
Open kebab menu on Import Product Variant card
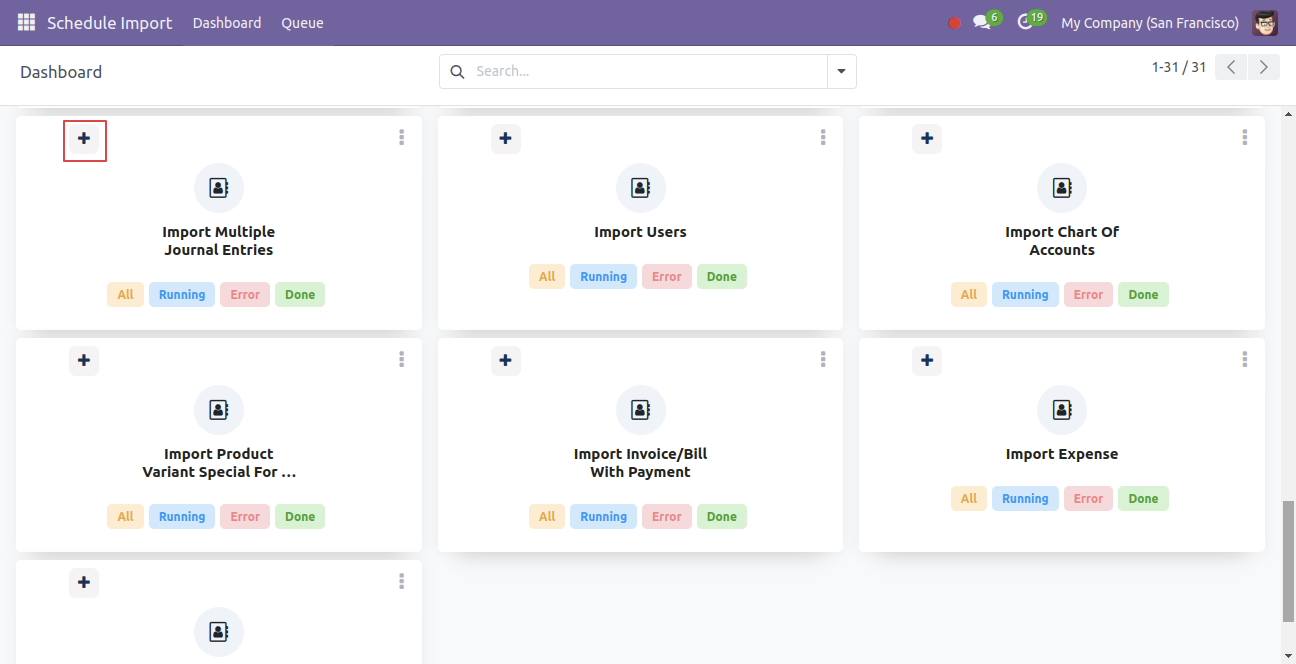[401, 359]
